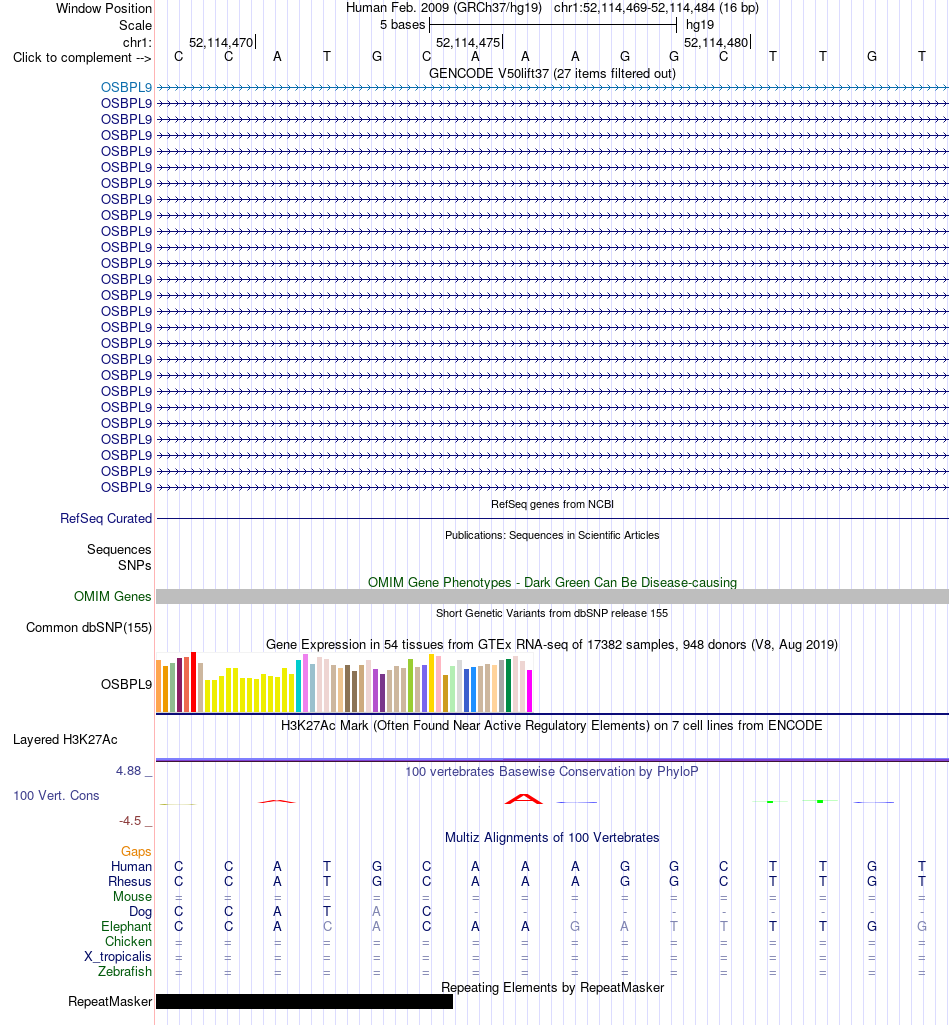Click the black RepeatMasker element bar
The width and height of the screenshot is (950, 1025).
pyautogui.click(x=304, y=1001)
